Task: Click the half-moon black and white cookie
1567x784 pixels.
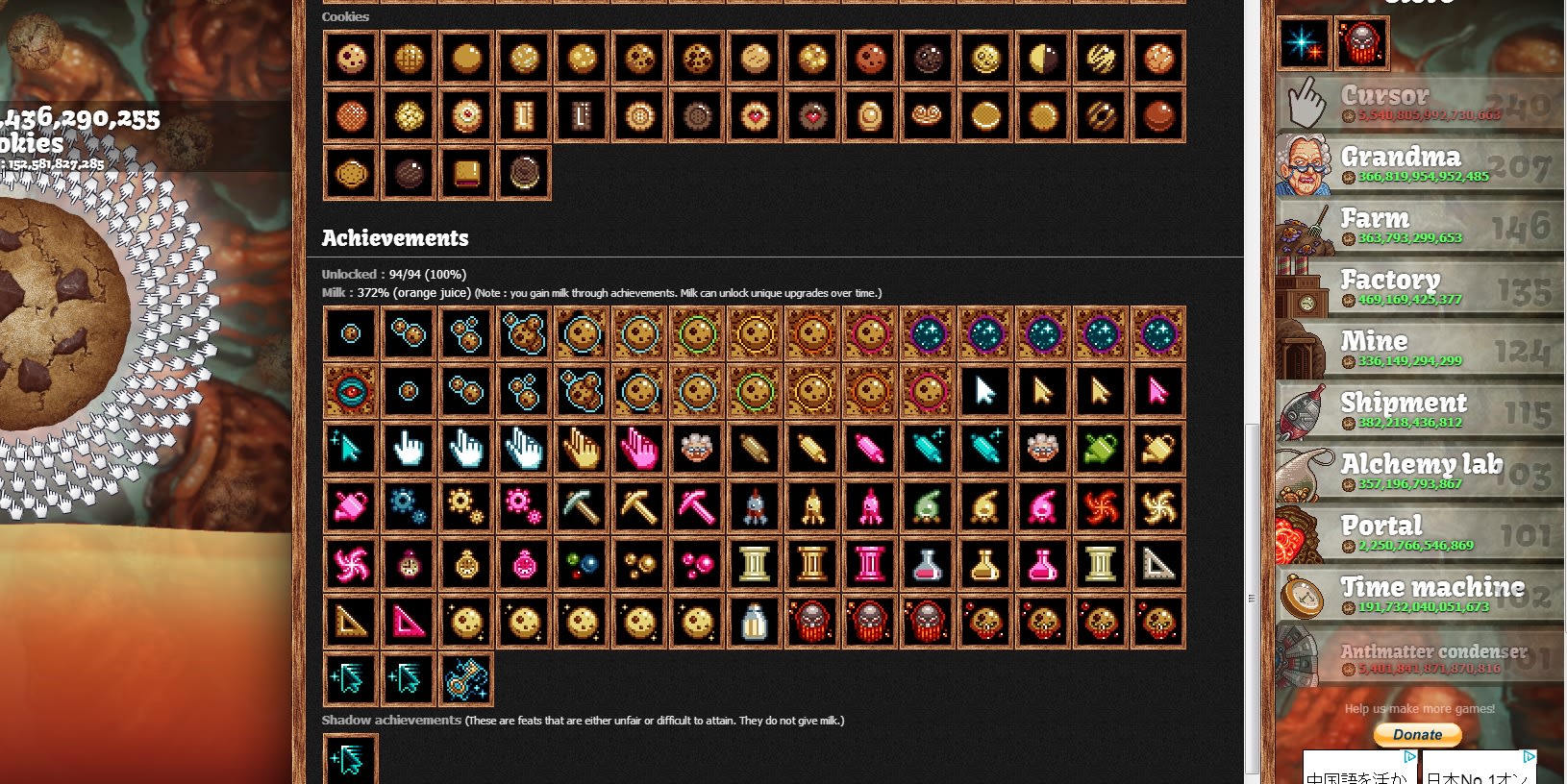Action: coord(1043,59)
